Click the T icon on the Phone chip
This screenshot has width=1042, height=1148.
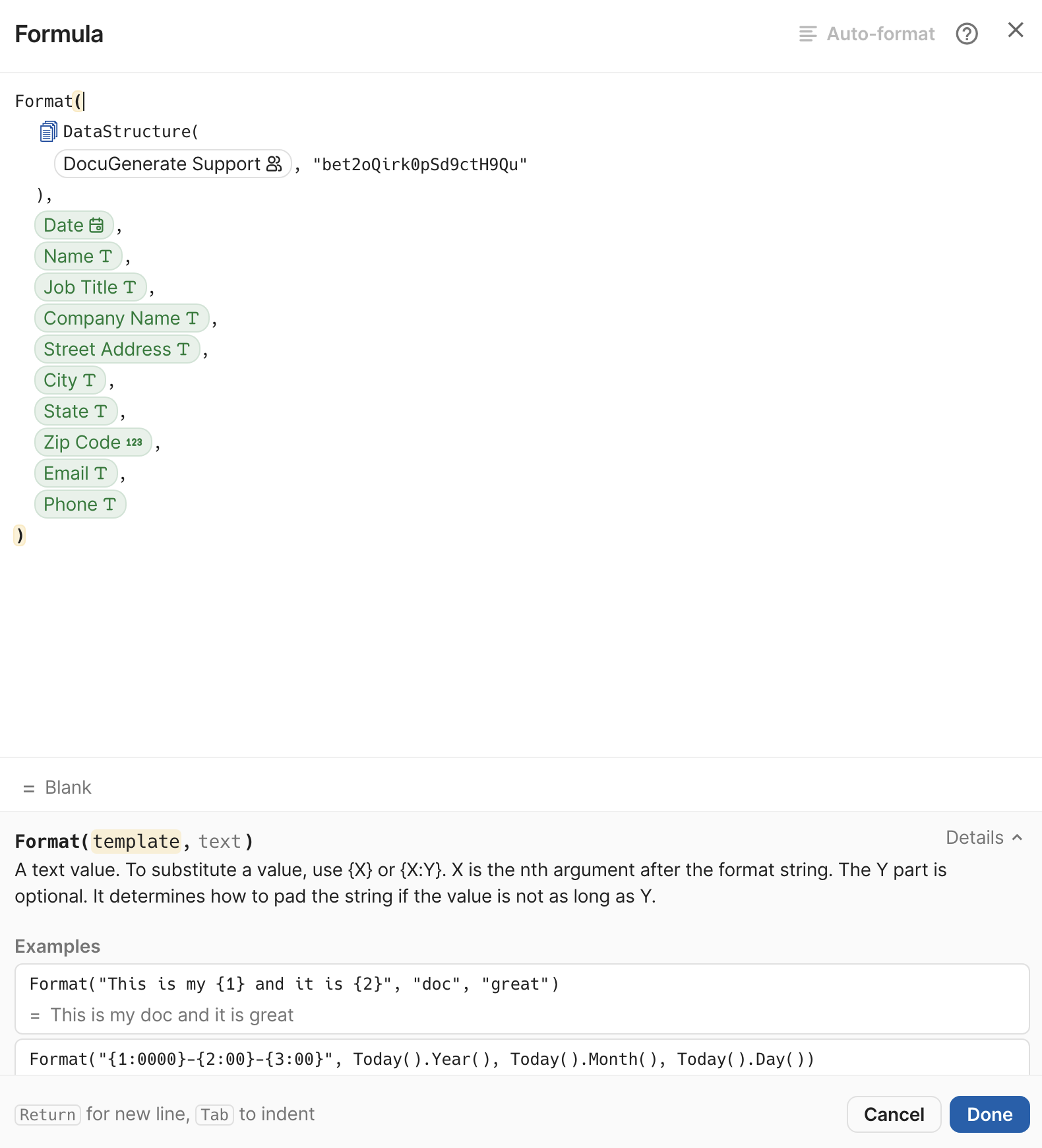[109, 504]
